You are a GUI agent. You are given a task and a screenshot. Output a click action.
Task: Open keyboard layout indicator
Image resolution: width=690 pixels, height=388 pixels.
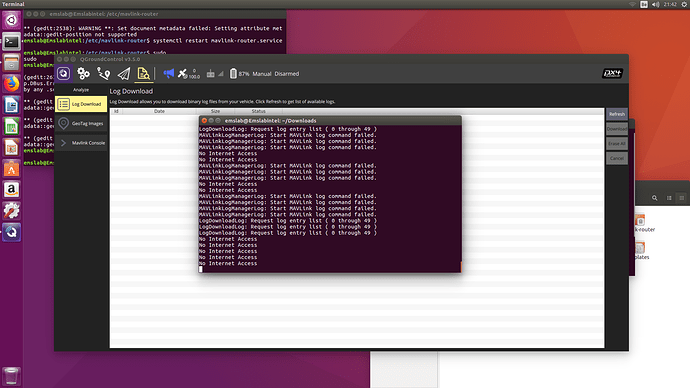point(644,4)
